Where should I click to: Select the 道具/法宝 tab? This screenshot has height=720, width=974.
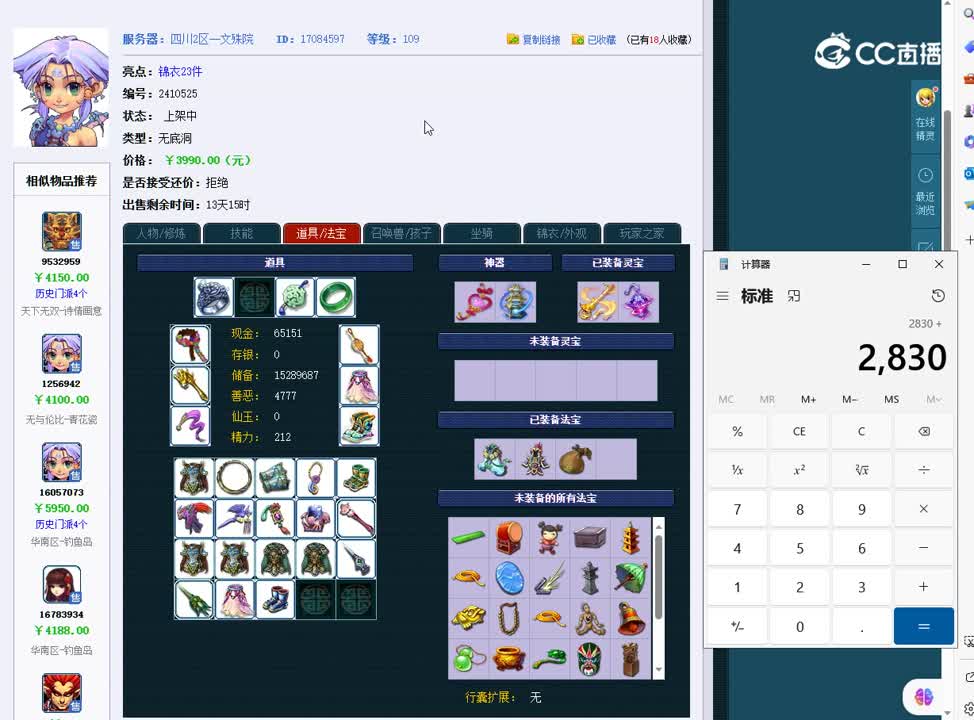click(321, 233)
